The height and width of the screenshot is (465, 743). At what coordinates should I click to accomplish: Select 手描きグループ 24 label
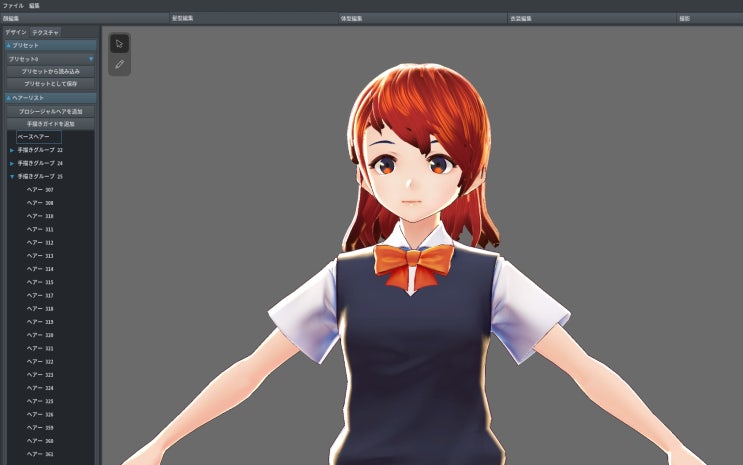(40, 164)
